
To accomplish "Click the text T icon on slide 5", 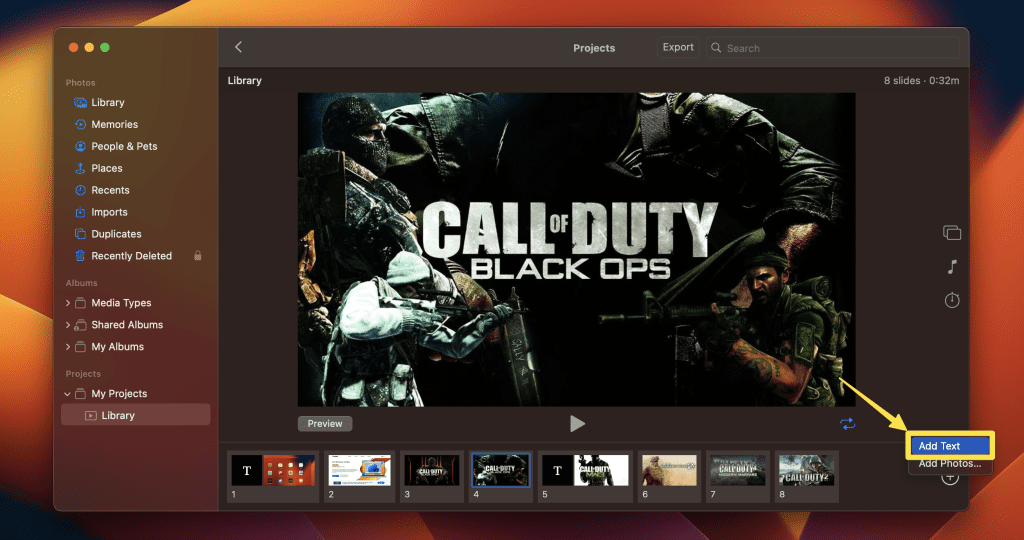I will click(x=557, y=470).
